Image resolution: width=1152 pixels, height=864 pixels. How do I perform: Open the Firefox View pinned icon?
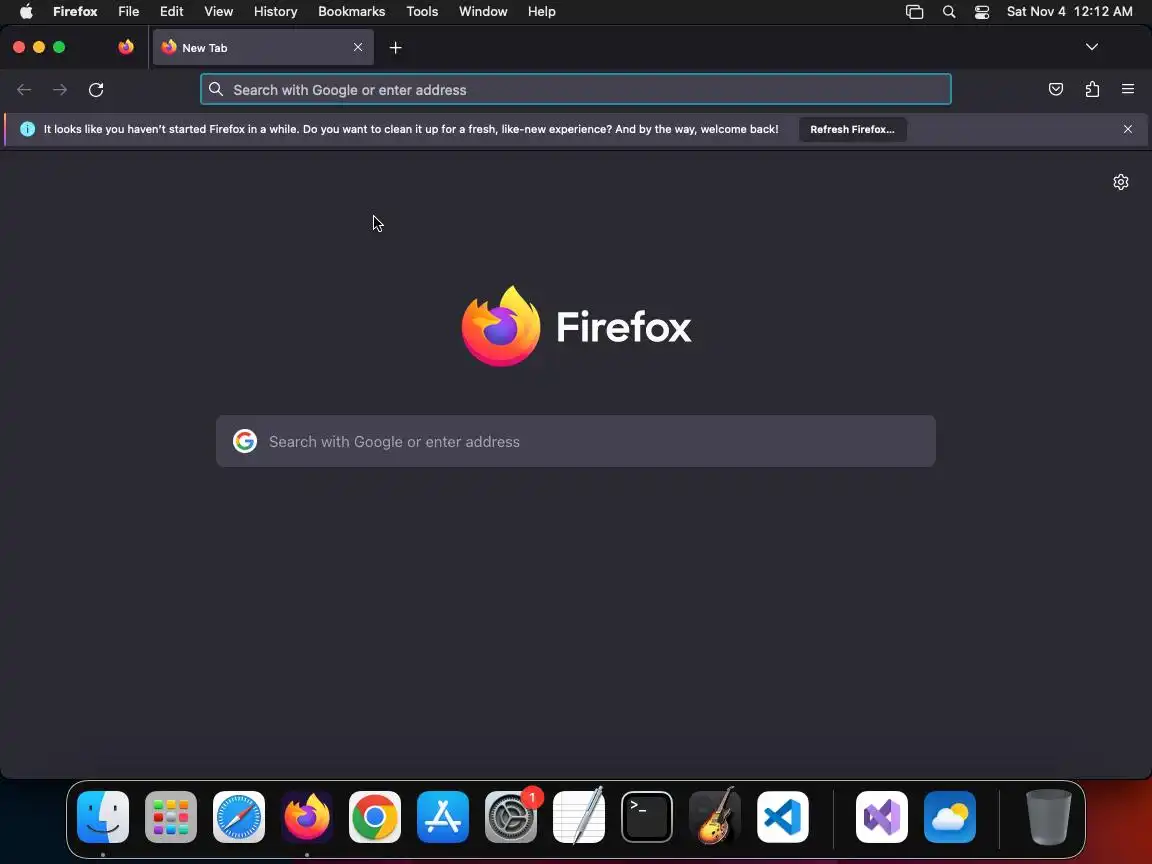coord(126,47)
